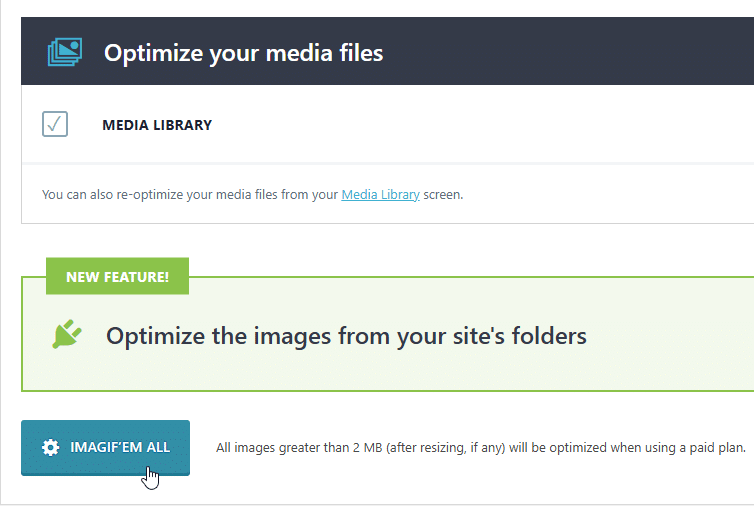Click the word "screen." after the Media Library link

coord(443,194)
